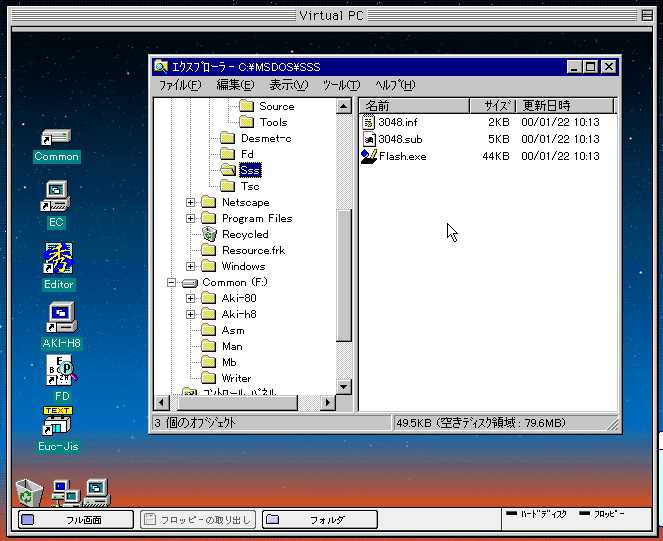This screenshot has height=541, width=663.
Task: Open the Editor desktop shortcut icon
Action: 58,258
